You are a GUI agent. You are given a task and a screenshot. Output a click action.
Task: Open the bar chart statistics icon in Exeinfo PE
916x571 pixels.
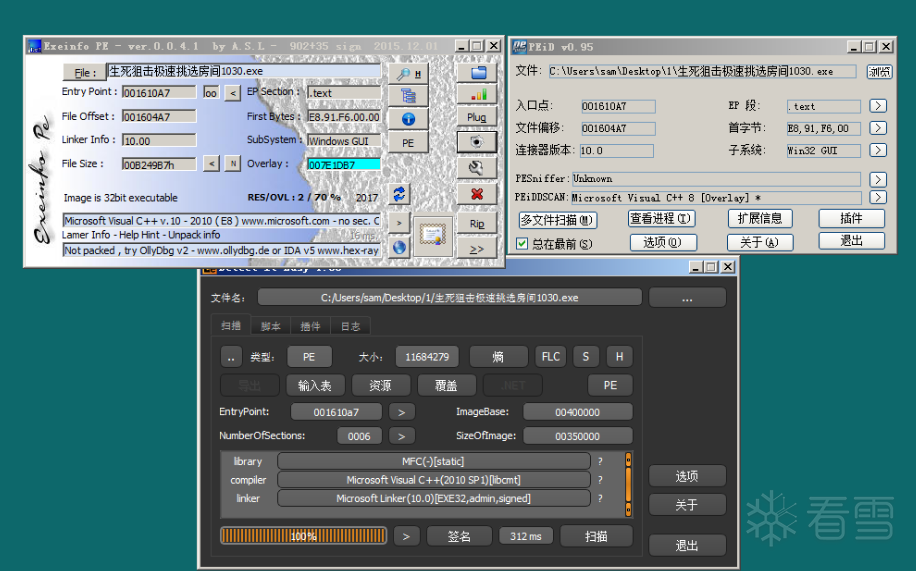coord(477,95)
